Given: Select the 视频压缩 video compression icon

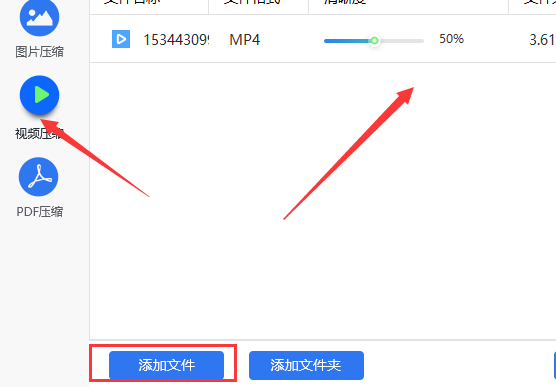Looking at the screenshot, I should 39,95.
